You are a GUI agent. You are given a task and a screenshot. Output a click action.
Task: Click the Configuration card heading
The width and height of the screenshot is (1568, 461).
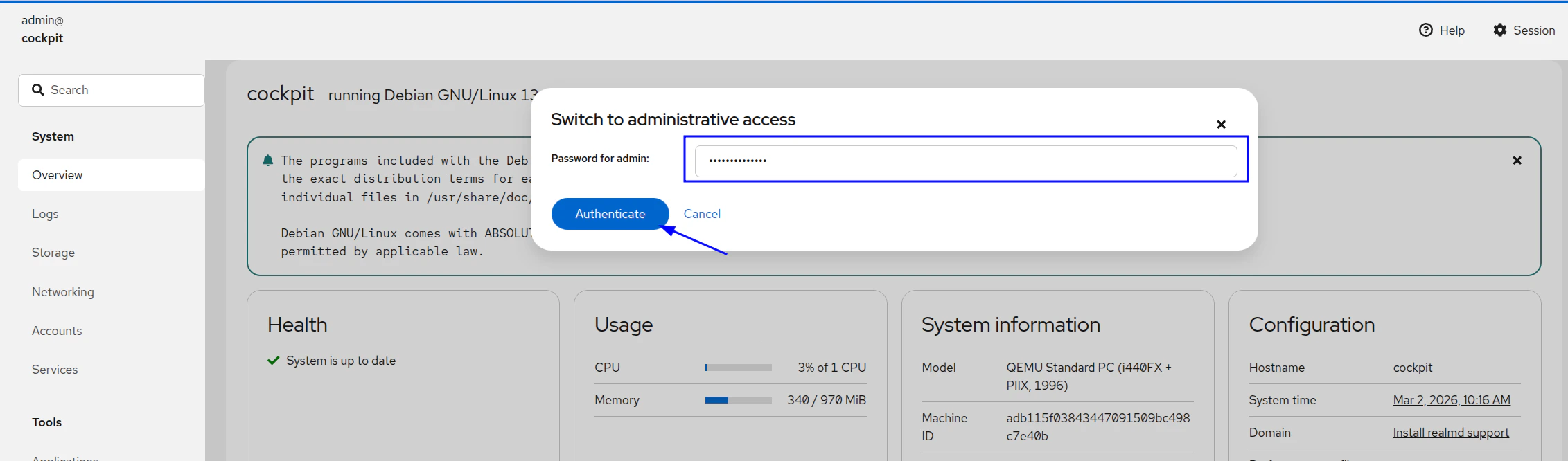[1312, 325]
